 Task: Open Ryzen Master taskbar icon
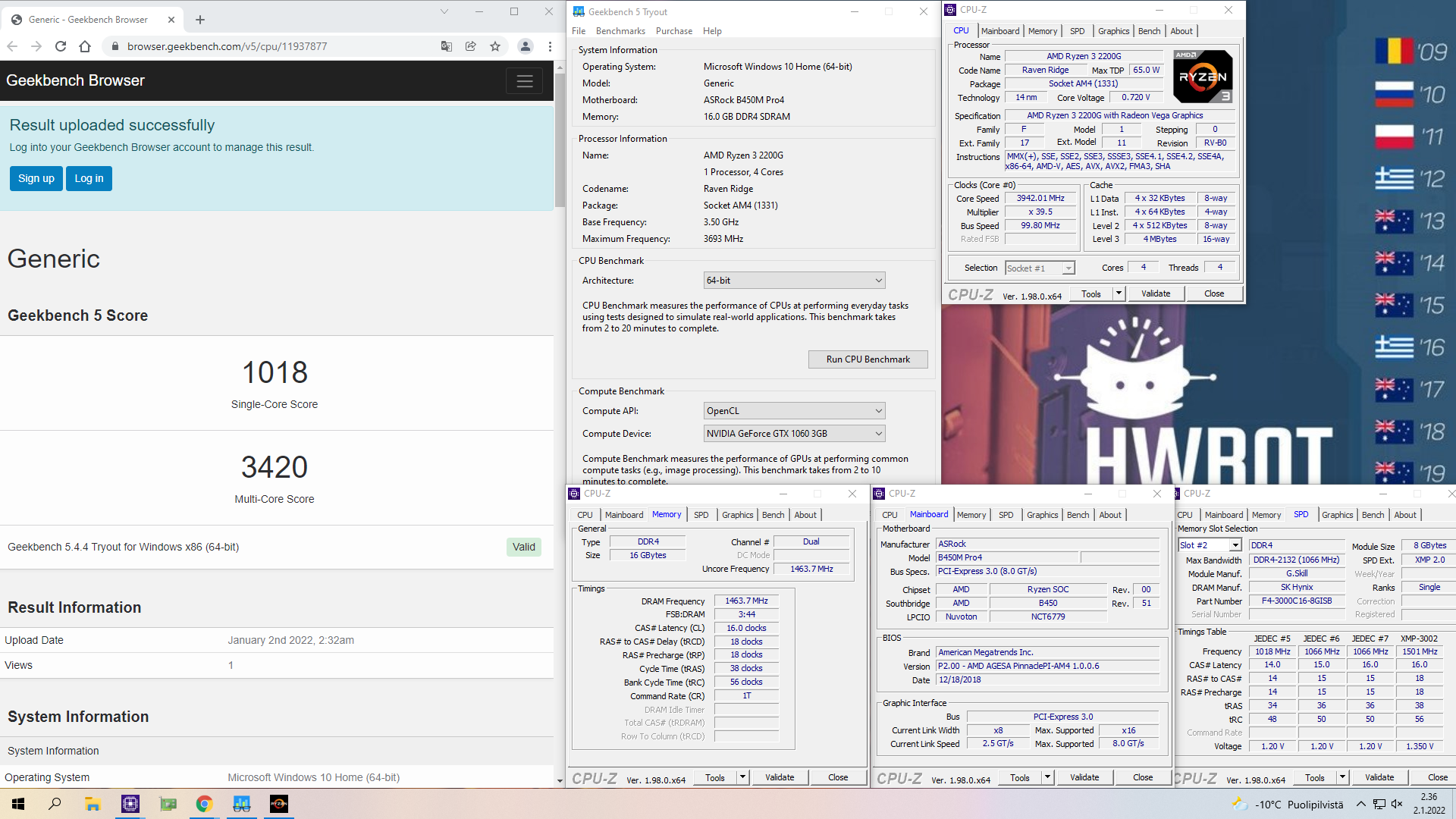coord(279,804)
